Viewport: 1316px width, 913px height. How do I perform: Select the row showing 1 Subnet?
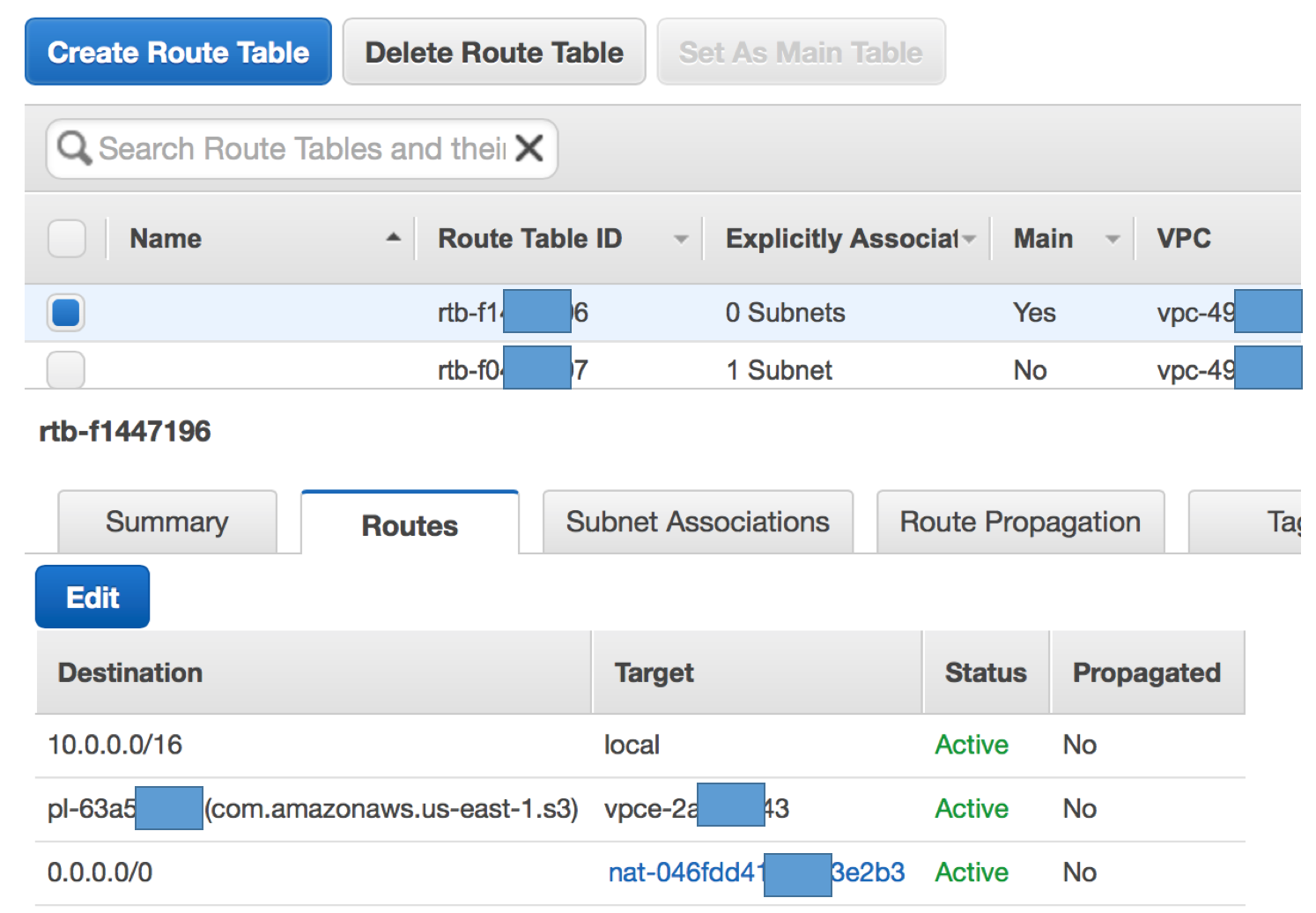pos(779,370)
